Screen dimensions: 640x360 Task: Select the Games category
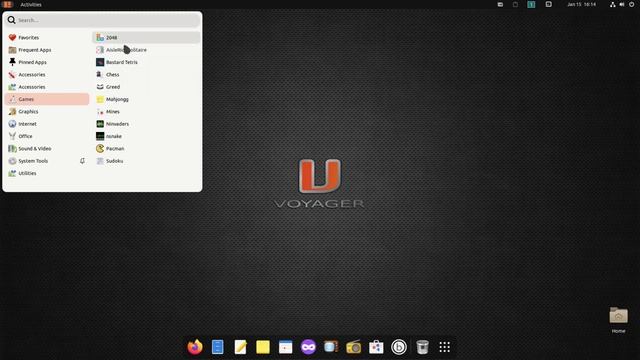(x=47, y=99)
